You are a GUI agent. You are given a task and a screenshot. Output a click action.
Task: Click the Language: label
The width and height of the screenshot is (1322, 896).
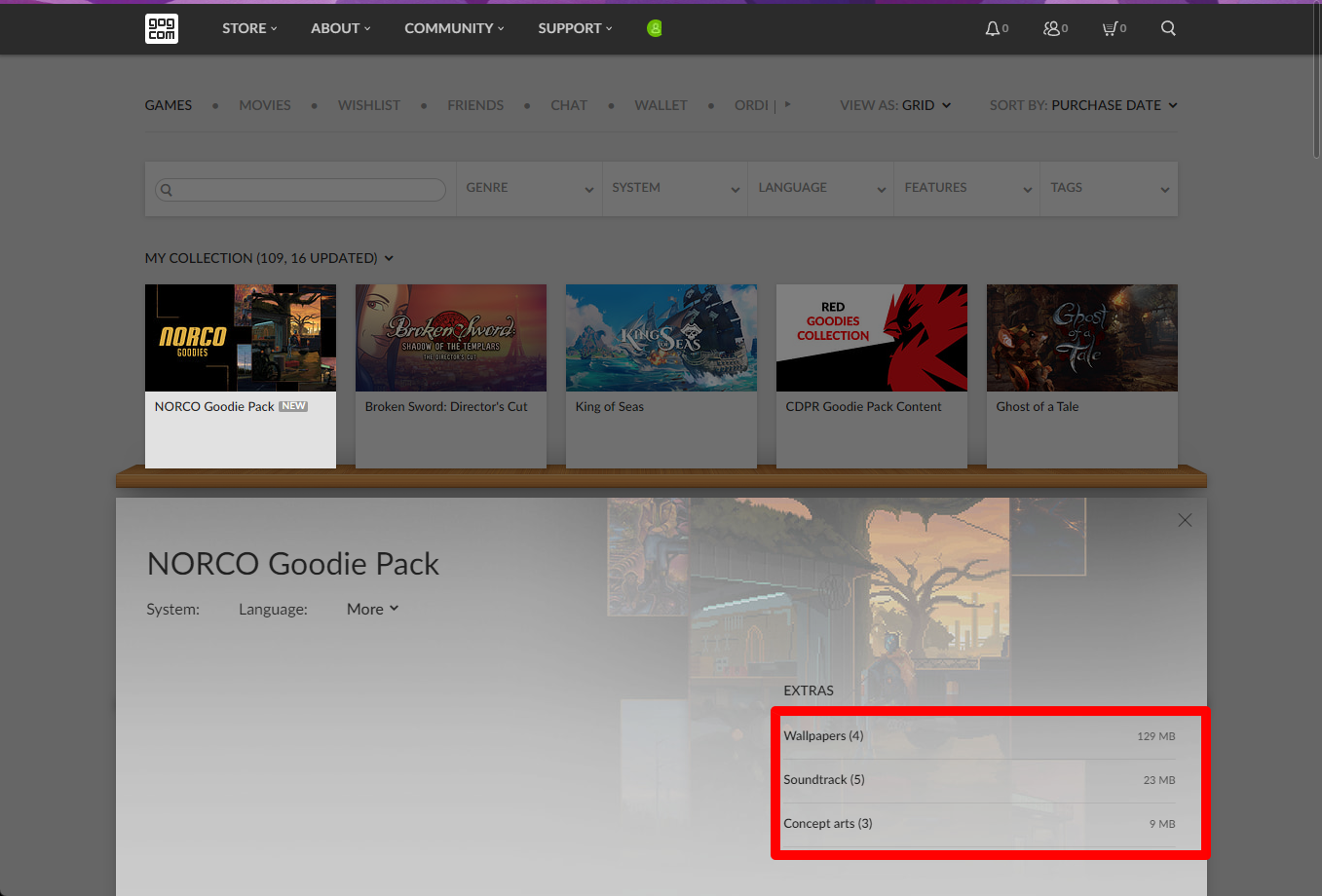[x=273, y=610]
